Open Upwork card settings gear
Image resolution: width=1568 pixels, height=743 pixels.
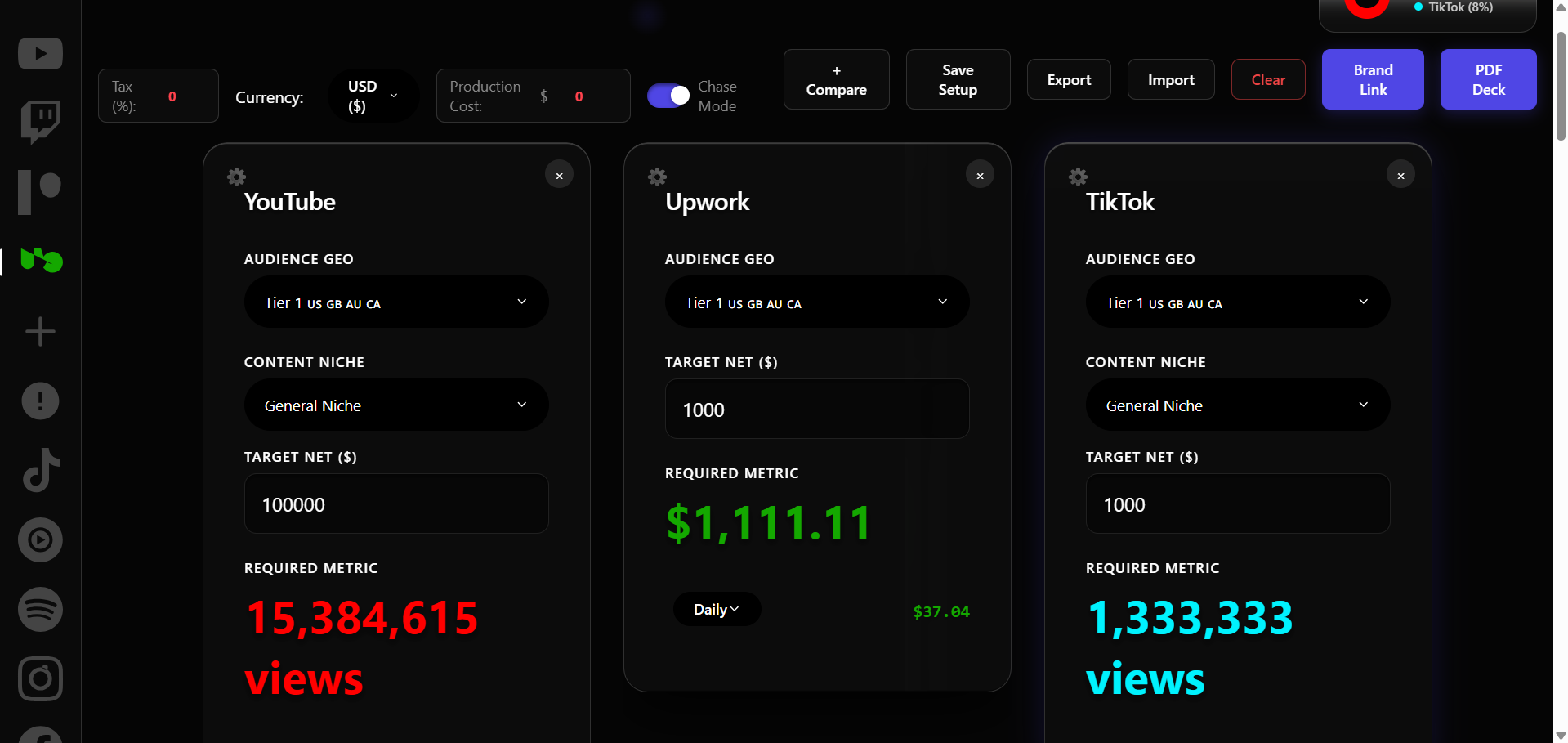click(x=657, y=177)
